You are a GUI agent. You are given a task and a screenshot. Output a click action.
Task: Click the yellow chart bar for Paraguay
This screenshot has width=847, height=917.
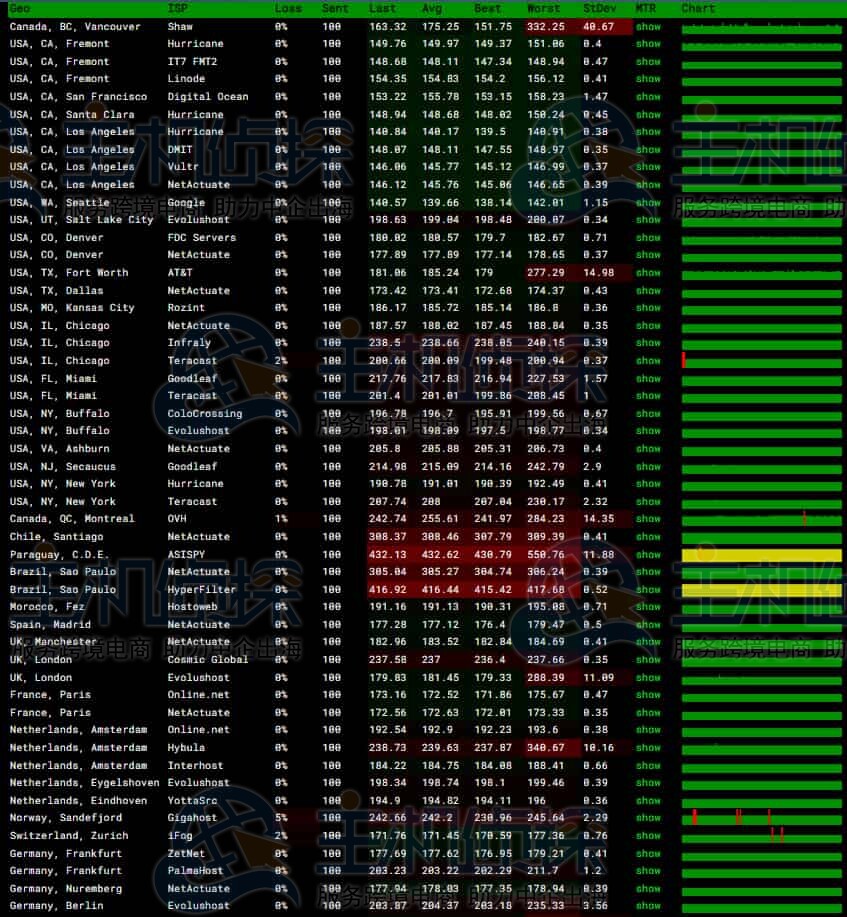point(762,556)
